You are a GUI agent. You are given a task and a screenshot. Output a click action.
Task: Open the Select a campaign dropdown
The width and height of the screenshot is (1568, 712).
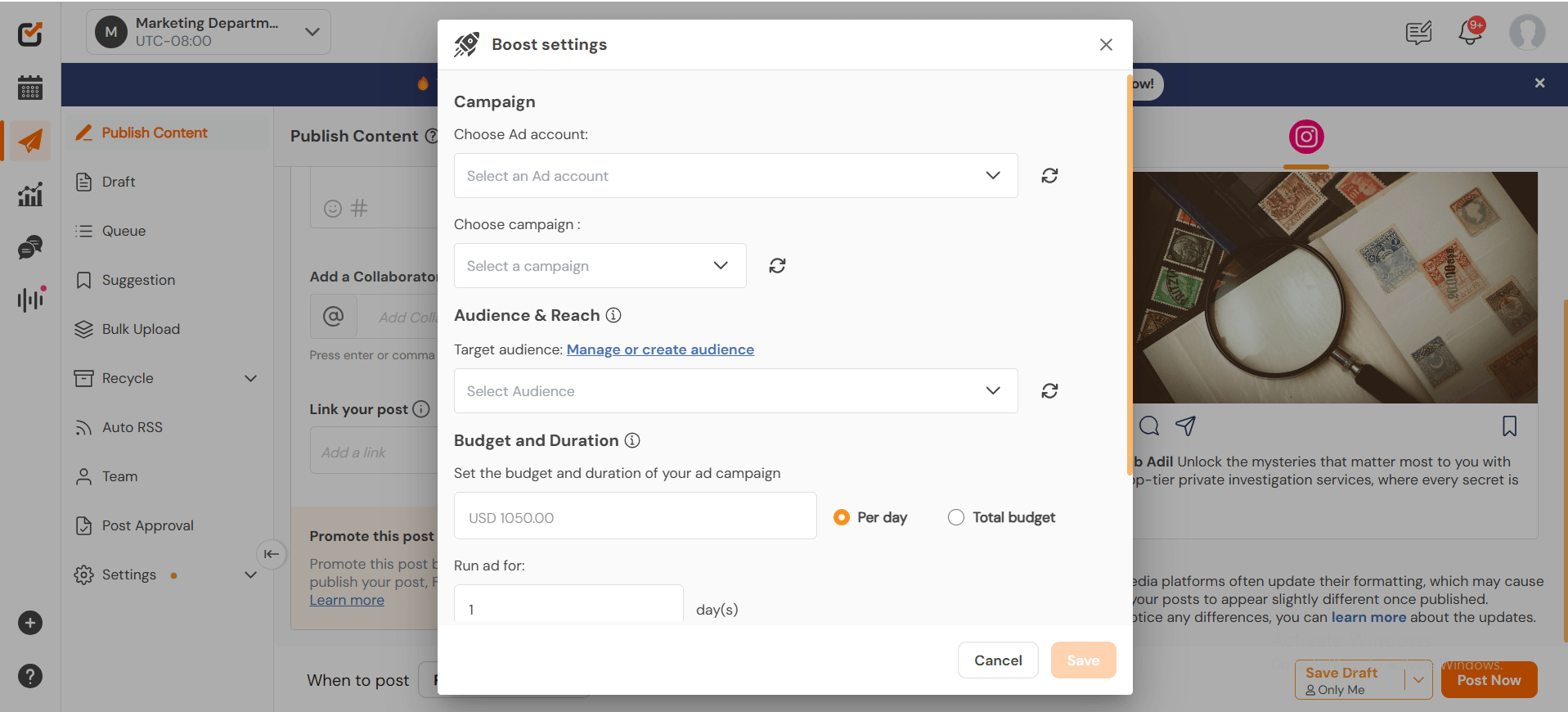[600, 265]
